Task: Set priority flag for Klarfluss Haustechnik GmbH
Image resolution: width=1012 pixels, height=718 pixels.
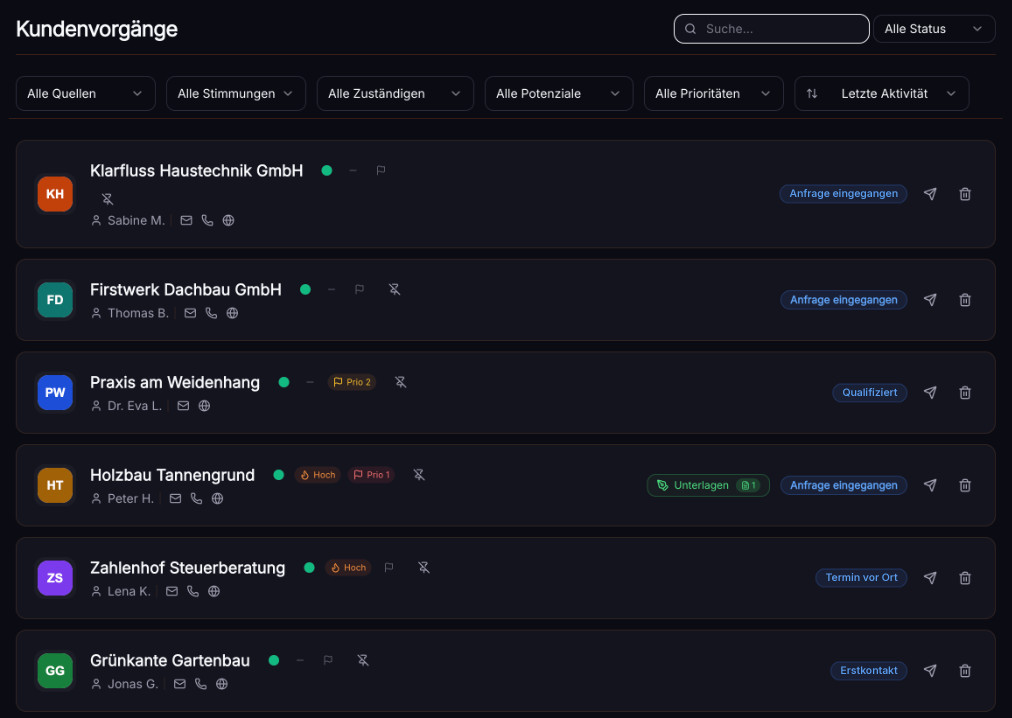Action: click(381, 170)
